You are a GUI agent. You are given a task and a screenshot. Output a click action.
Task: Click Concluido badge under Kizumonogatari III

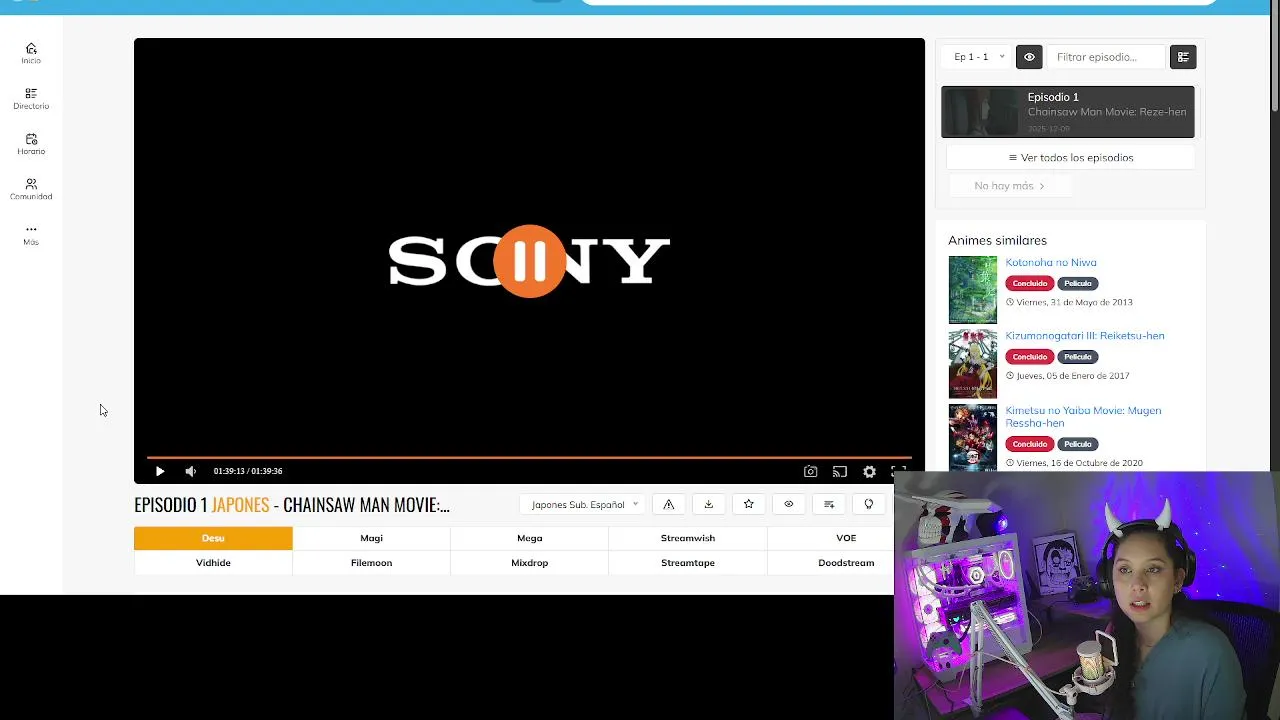pyautogui.click(x=1029, y=357)
